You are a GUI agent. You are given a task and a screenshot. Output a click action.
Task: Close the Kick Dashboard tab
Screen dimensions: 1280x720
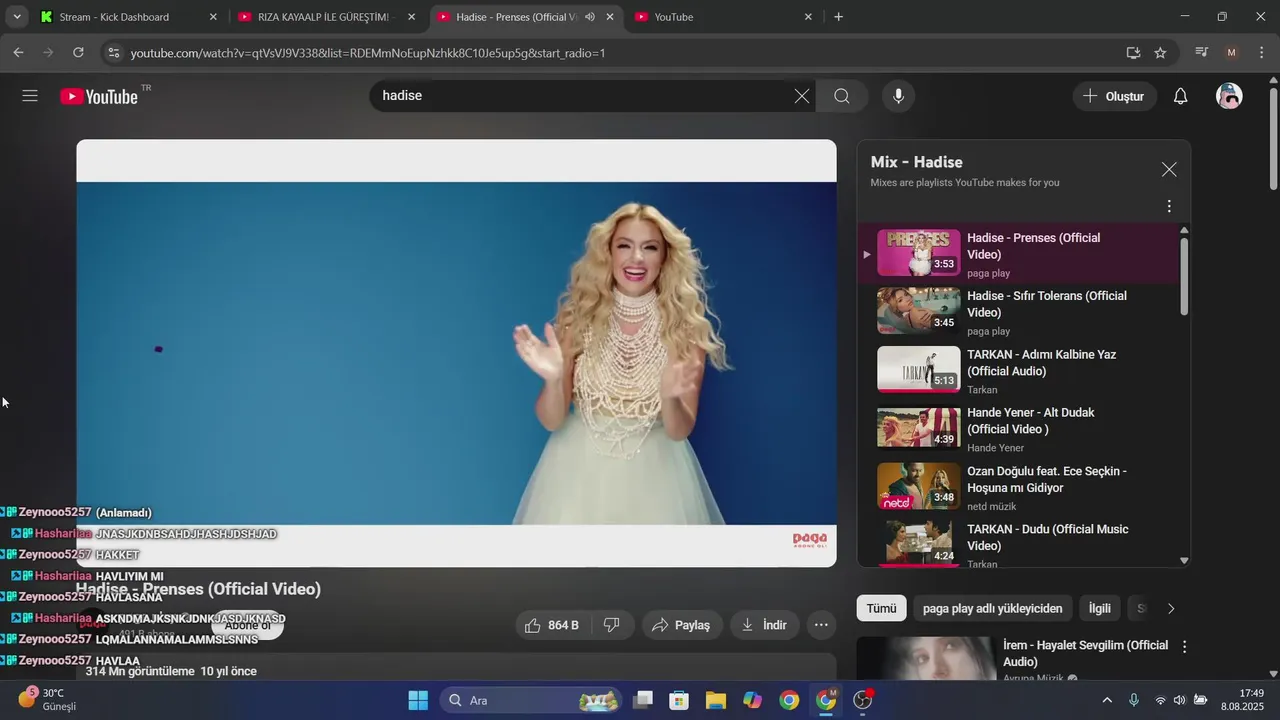pos(213,17)
